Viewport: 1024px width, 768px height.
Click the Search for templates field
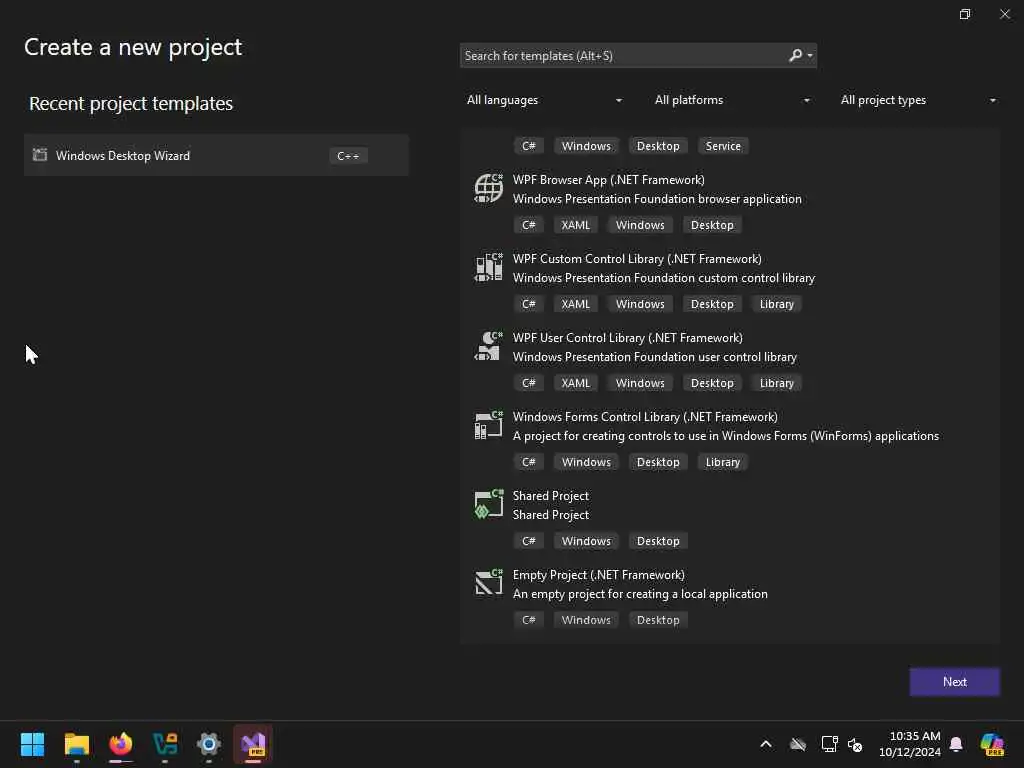point(638,56)
